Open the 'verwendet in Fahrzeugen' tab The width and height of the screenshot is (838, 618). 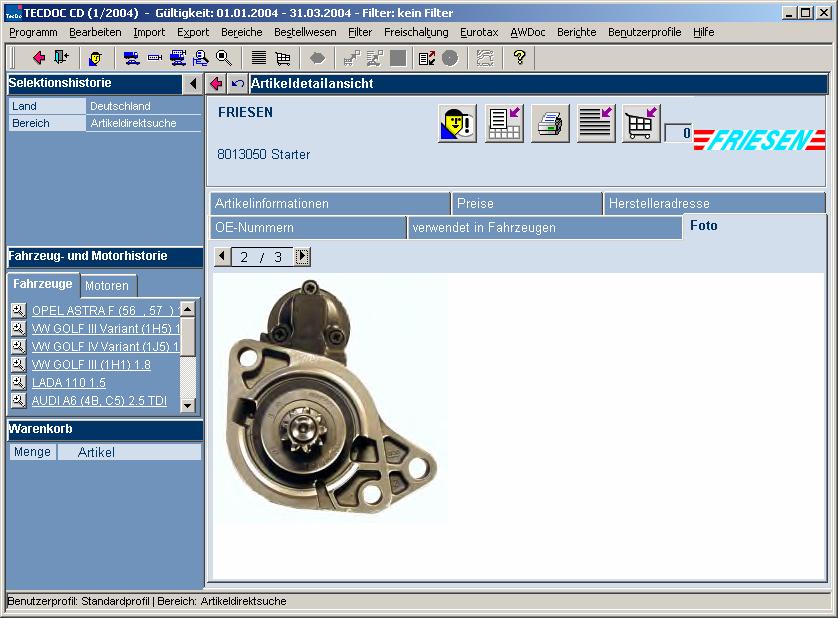tap(545, 228)
